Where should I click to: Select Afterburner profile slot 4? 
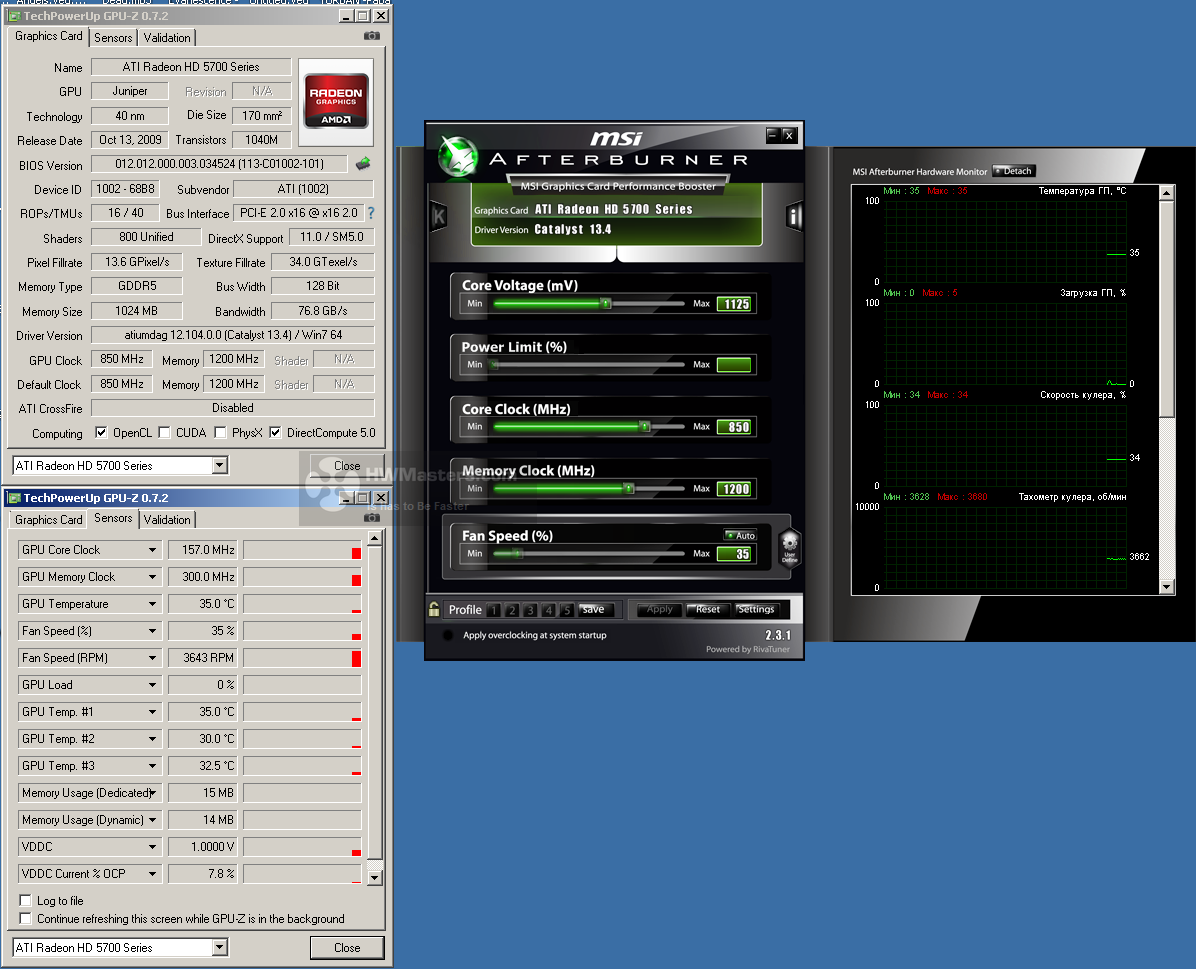548,610
